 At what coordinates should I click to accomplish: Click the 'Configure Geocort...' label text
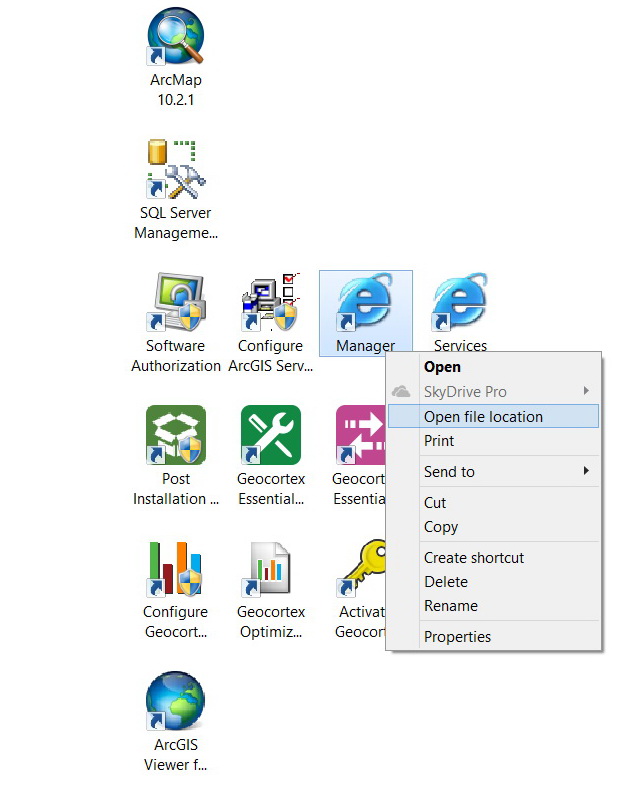point(175,622)
